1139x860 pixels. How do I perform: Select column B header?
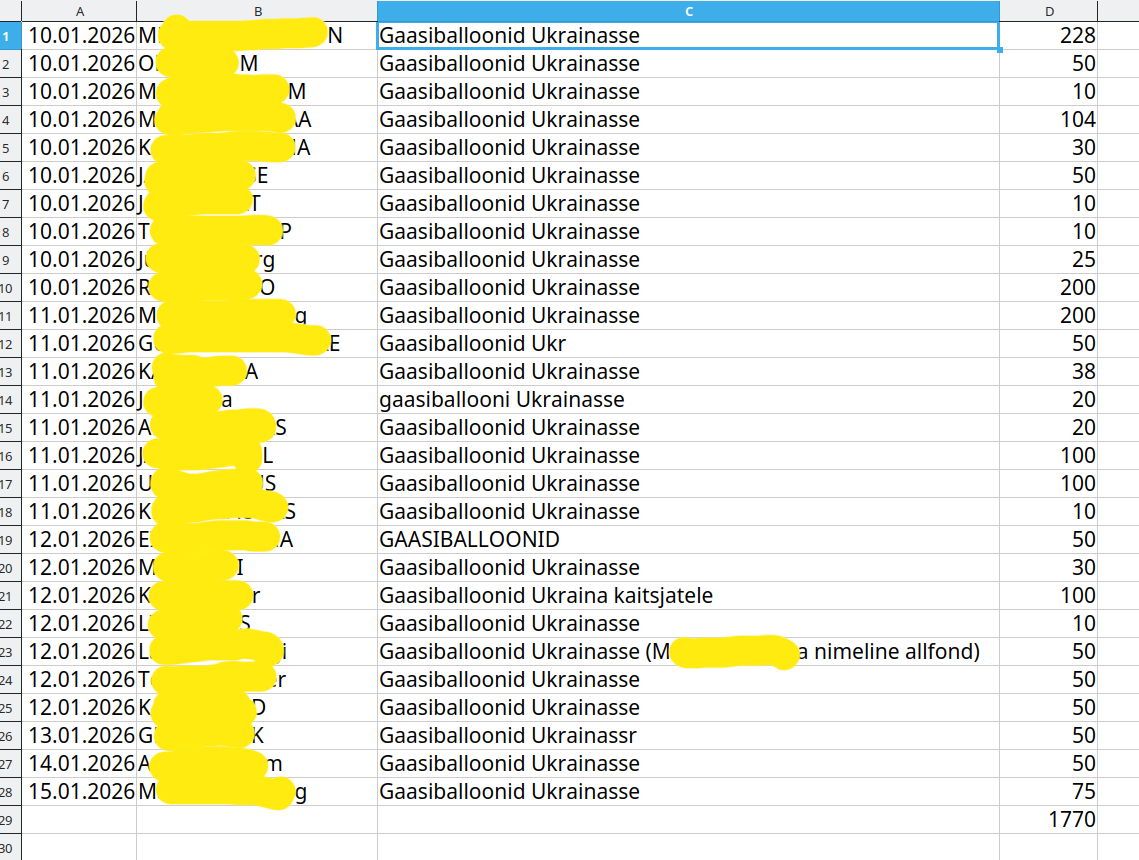[x=257, y=11]
